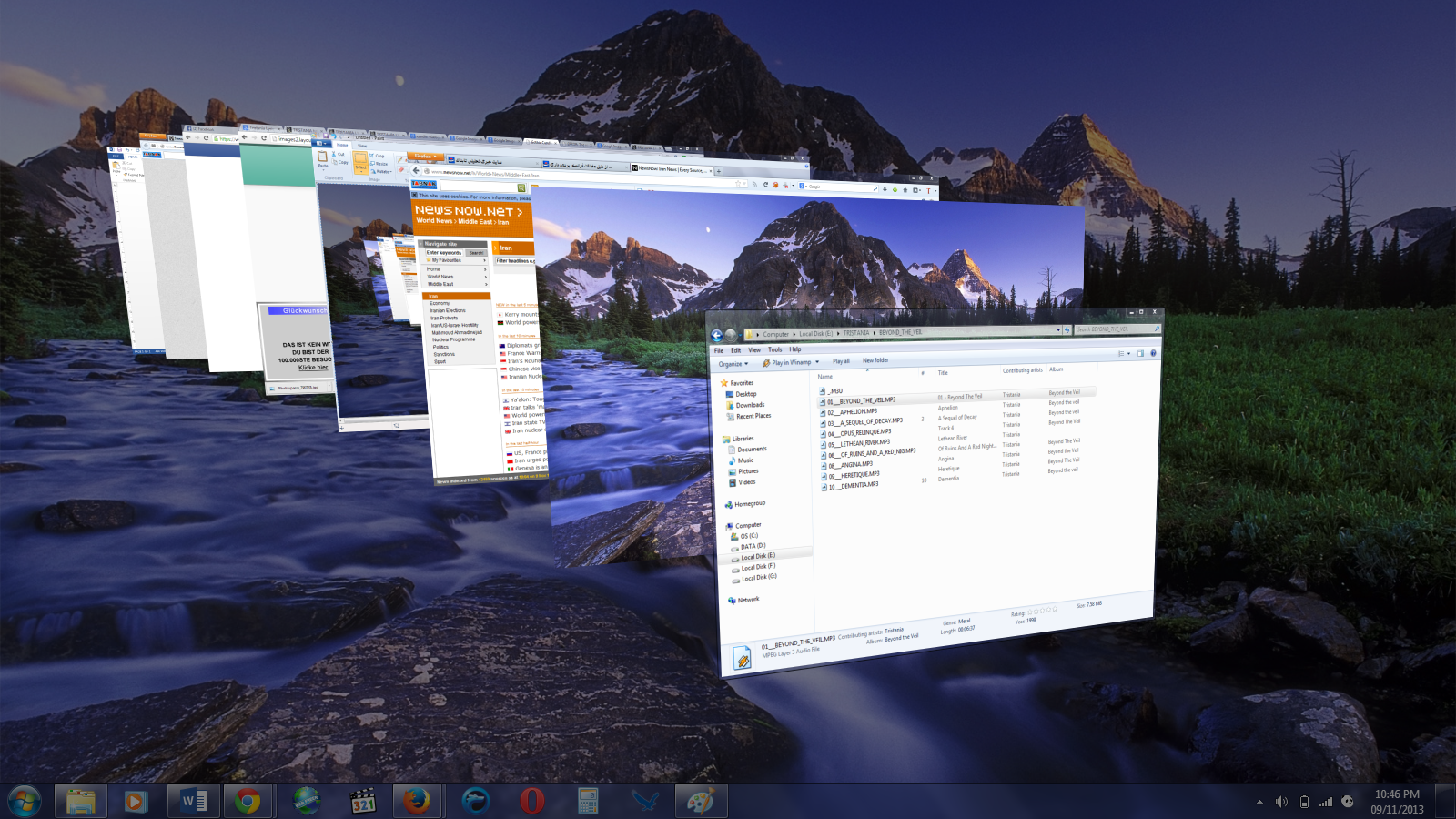
Task: Open the View menu in Explorer
Action: (x=754, y=349)
